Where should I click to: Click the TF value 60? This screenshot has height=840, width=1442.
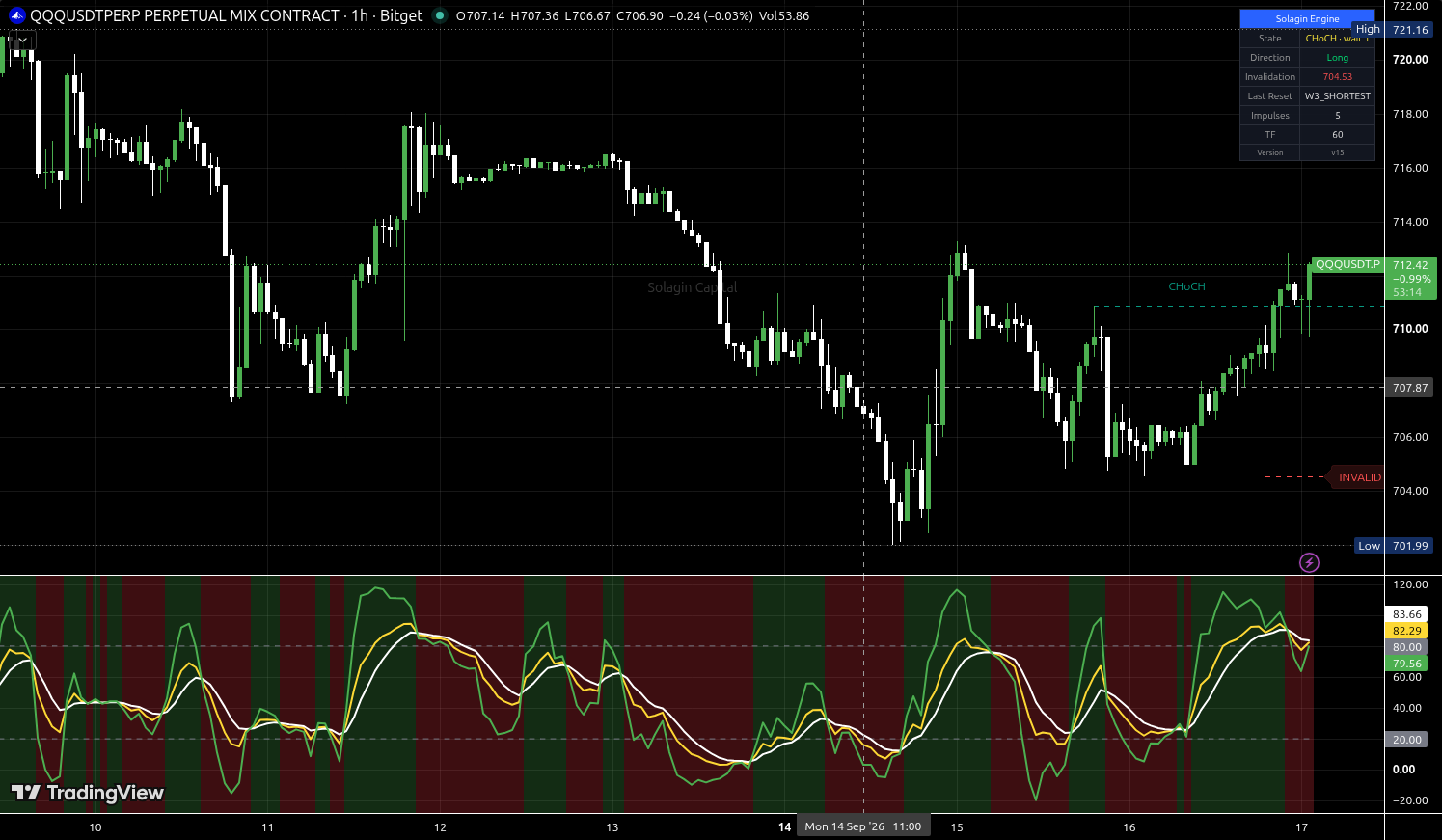[1337, 135]
